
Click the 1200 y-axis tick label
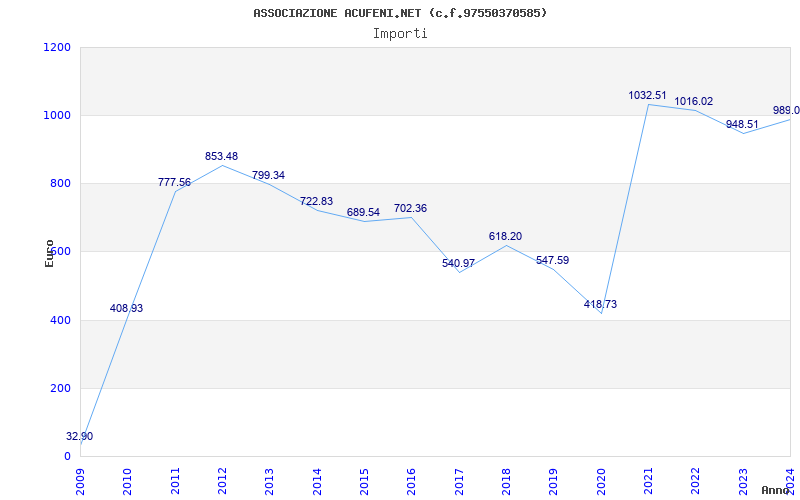57,47
